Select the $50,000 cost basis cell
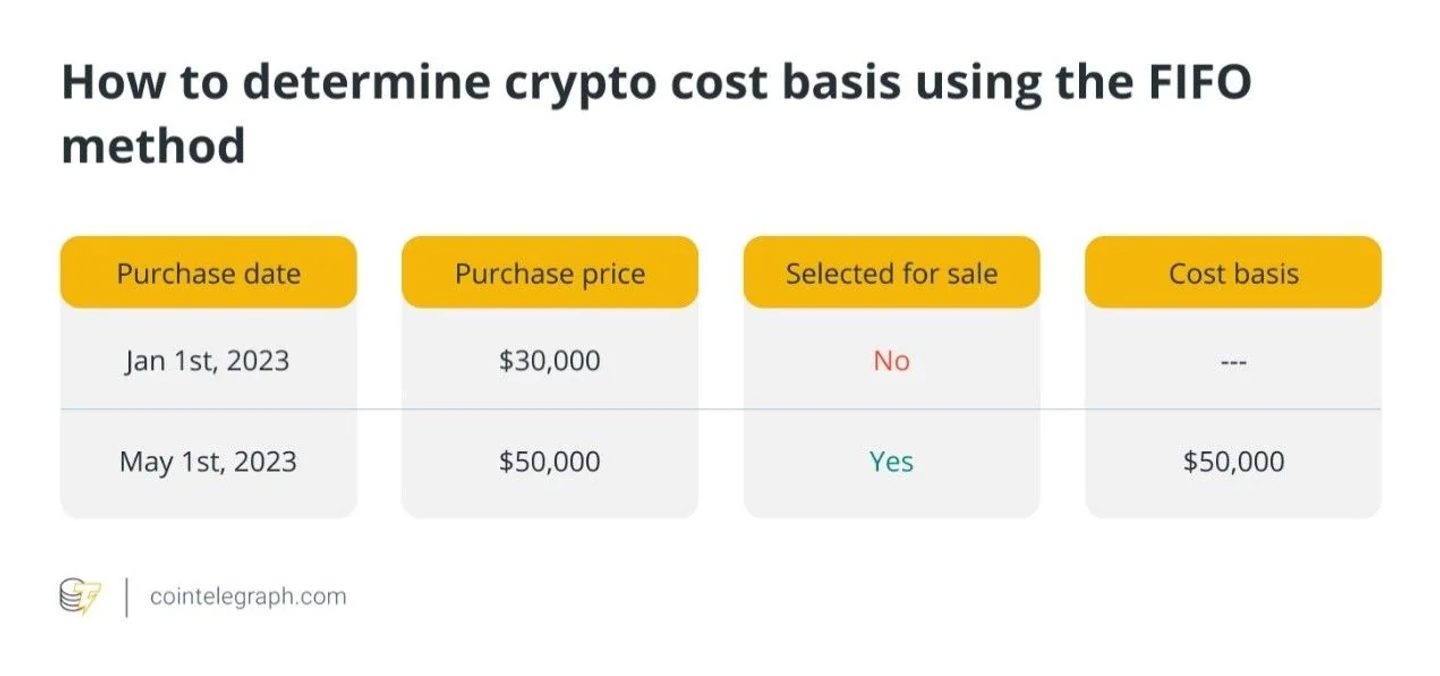 click(1233, 462)
